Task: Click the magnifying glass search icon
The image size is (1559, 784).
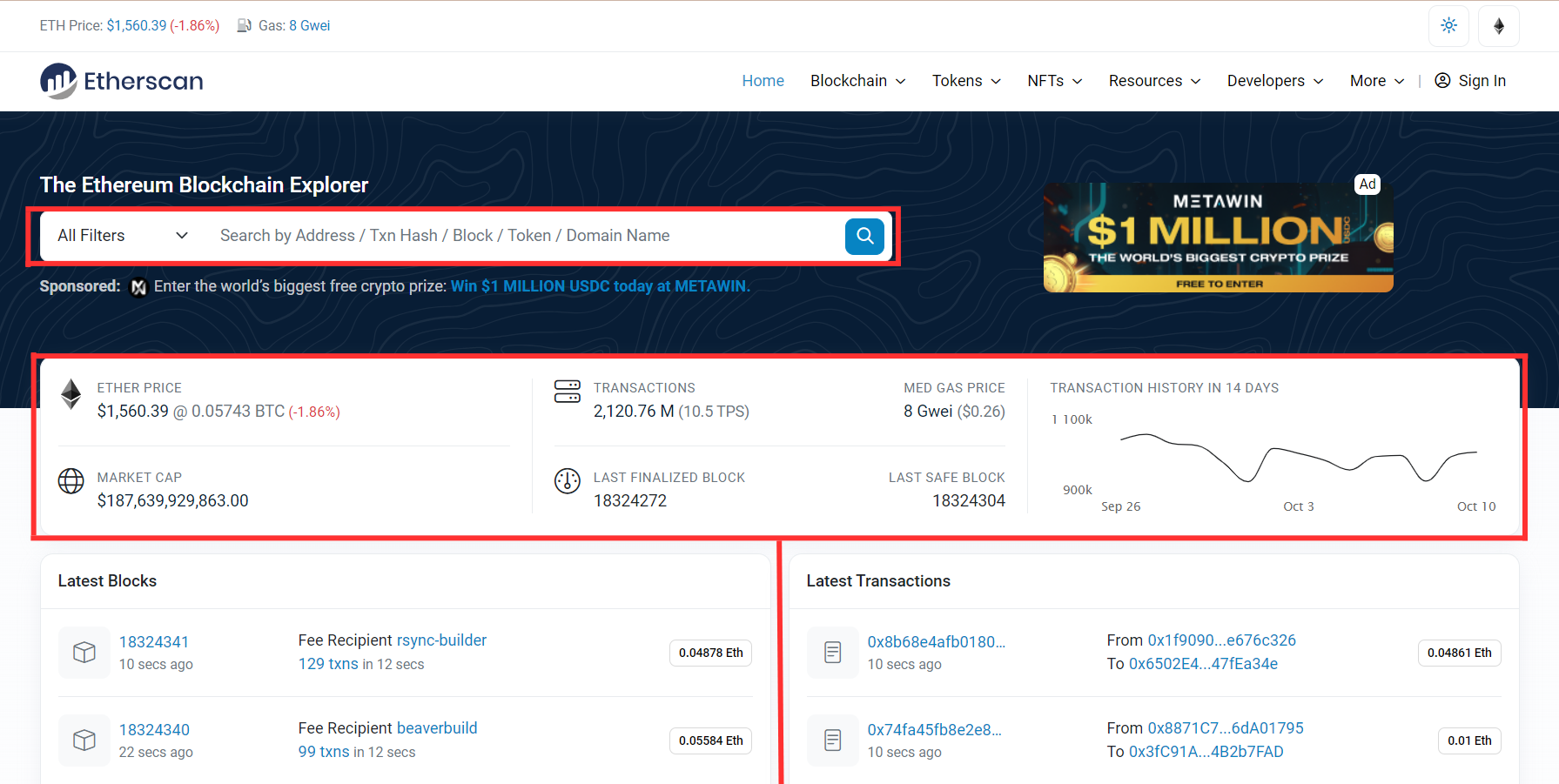Action: pos(863,236)
